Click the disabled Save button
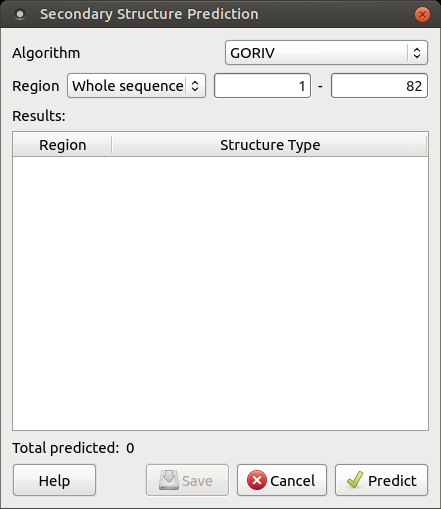Image resolution: width=441 pixels, height=509 pixels. (187, 480)
